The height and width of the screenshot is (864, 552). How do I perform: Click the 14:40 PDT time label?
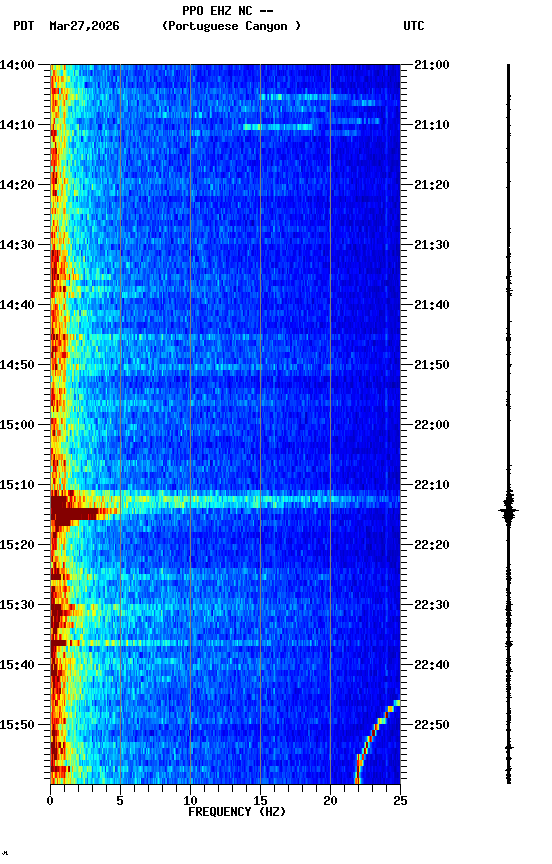[x=17, y=305]
